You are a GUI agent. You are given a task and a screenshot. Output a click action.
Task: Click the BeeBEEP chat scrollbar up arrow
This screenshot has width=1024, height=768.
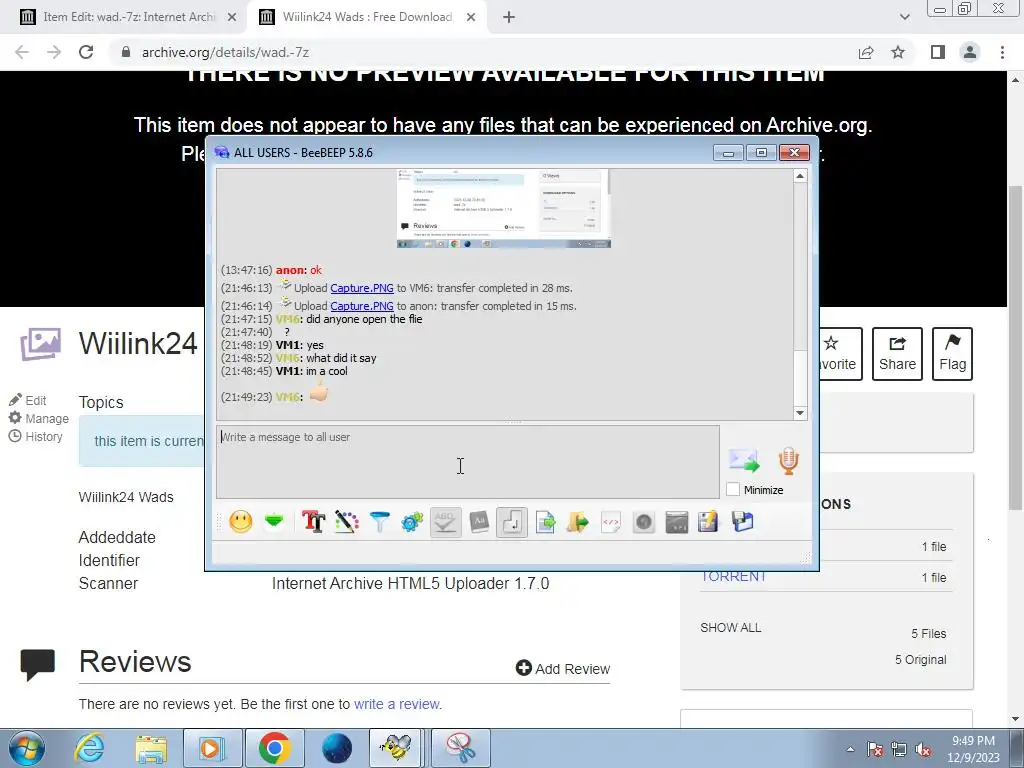pos(800,176)
